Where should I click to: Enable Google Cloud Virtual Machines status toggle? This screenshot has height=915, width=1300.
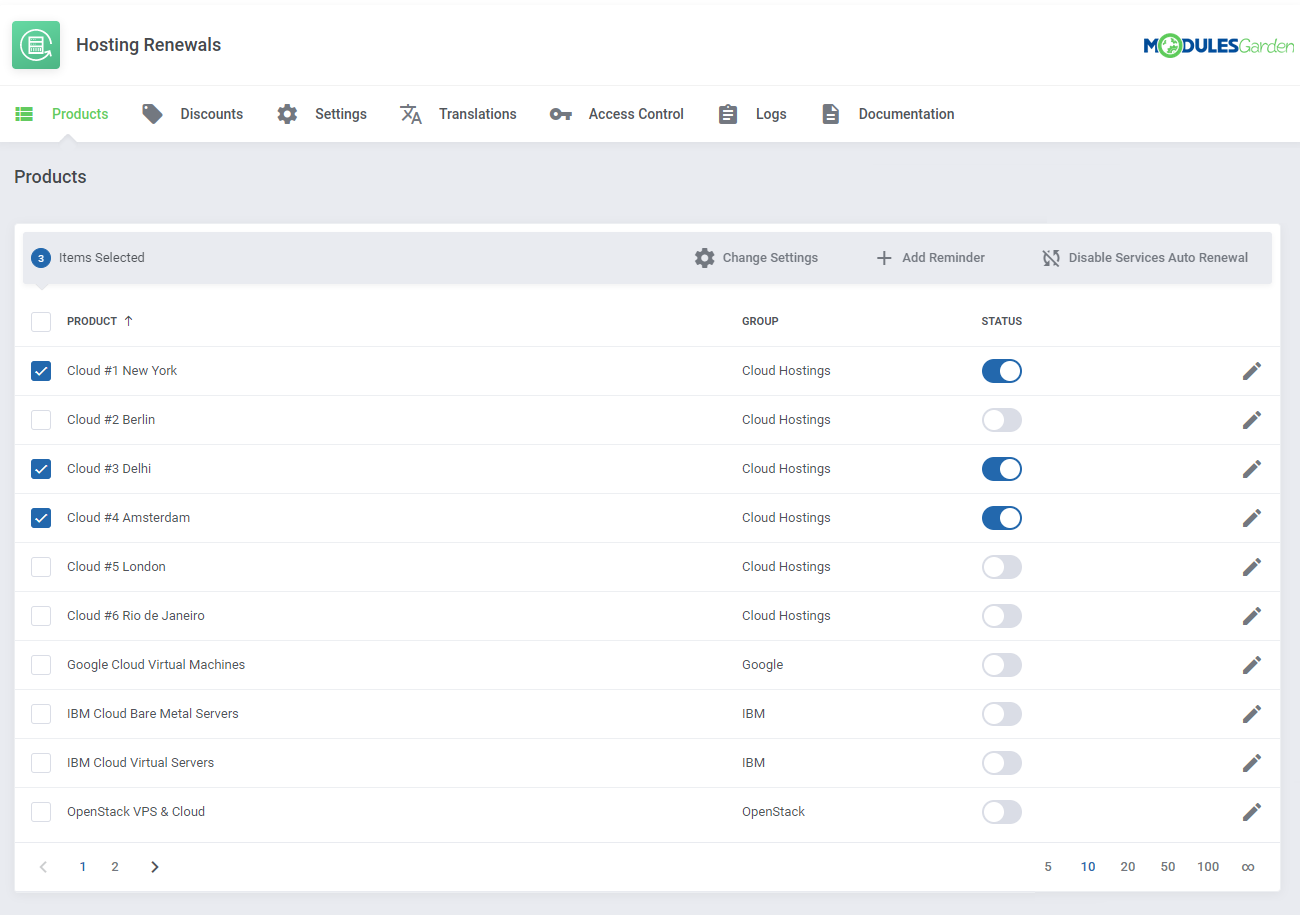point(1002,665)
